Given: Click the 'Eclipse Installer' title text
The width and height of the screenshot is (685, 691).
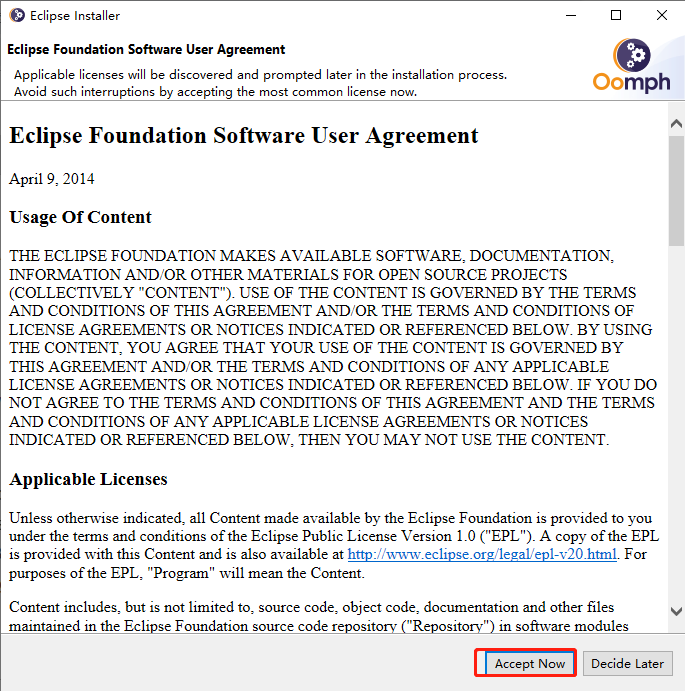Looking at the screenshot, I should [75, 16].
